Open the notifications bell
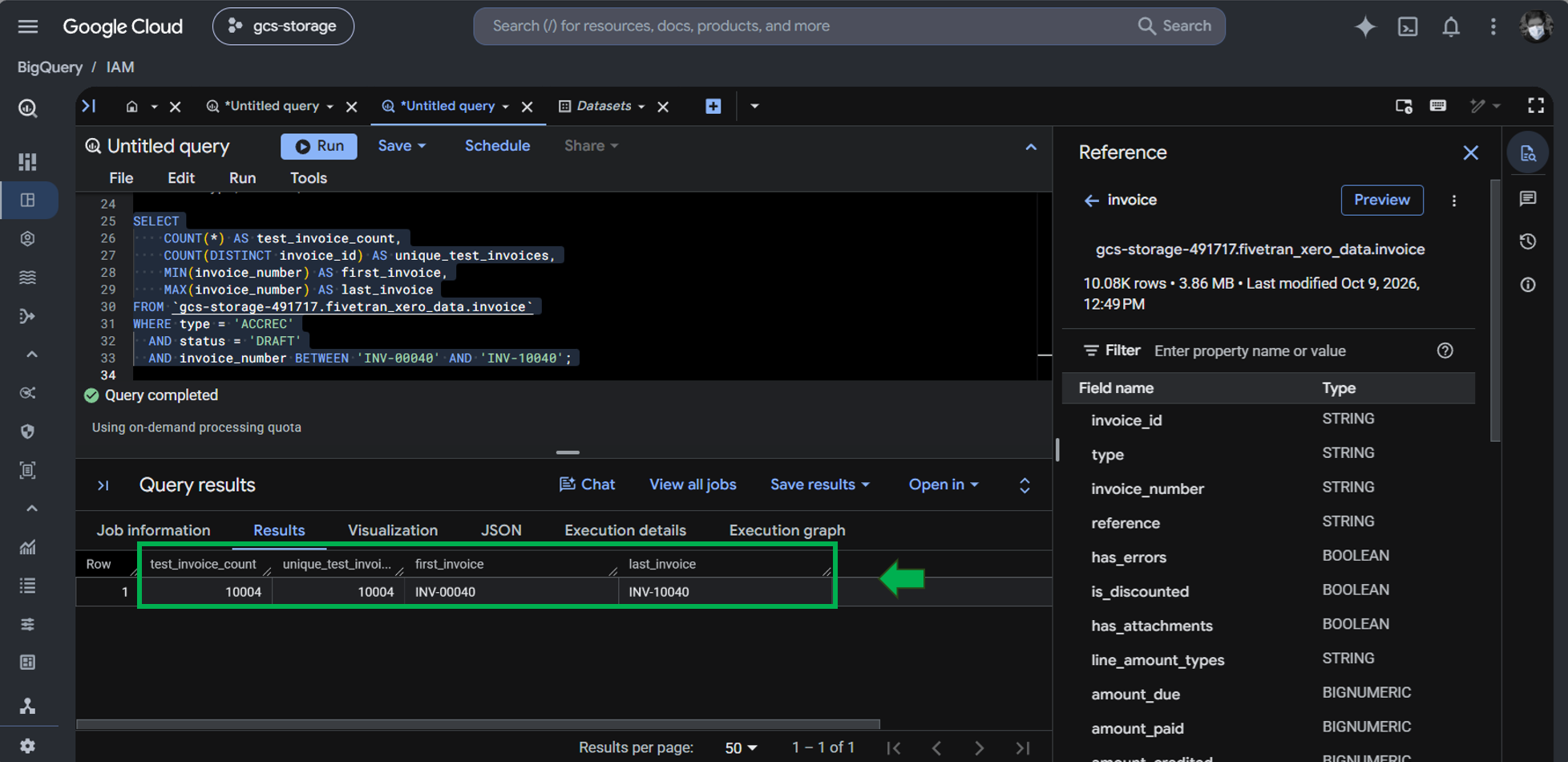1568x762 pixels. click(x=1451, y=26)
